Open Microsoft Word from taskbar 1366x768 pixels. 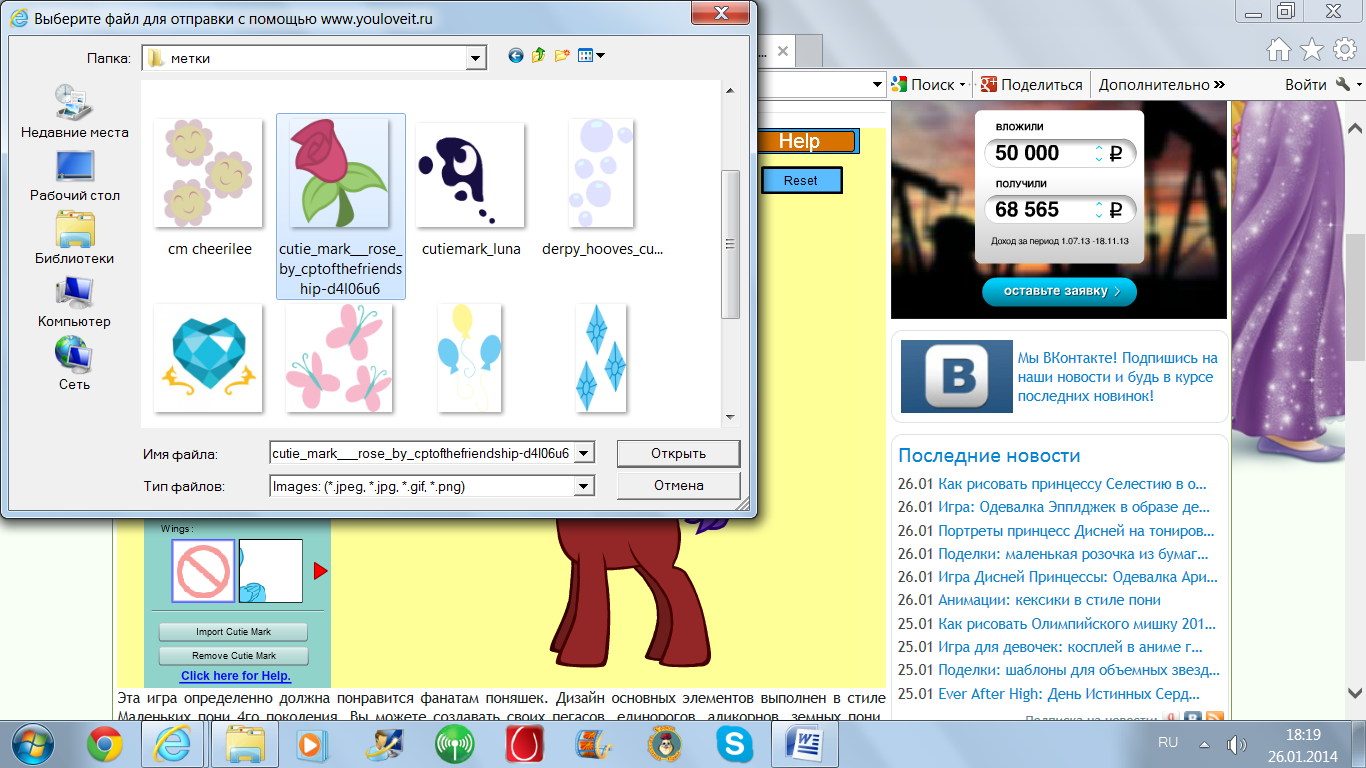pyautogui.click(x=804, y=744)
